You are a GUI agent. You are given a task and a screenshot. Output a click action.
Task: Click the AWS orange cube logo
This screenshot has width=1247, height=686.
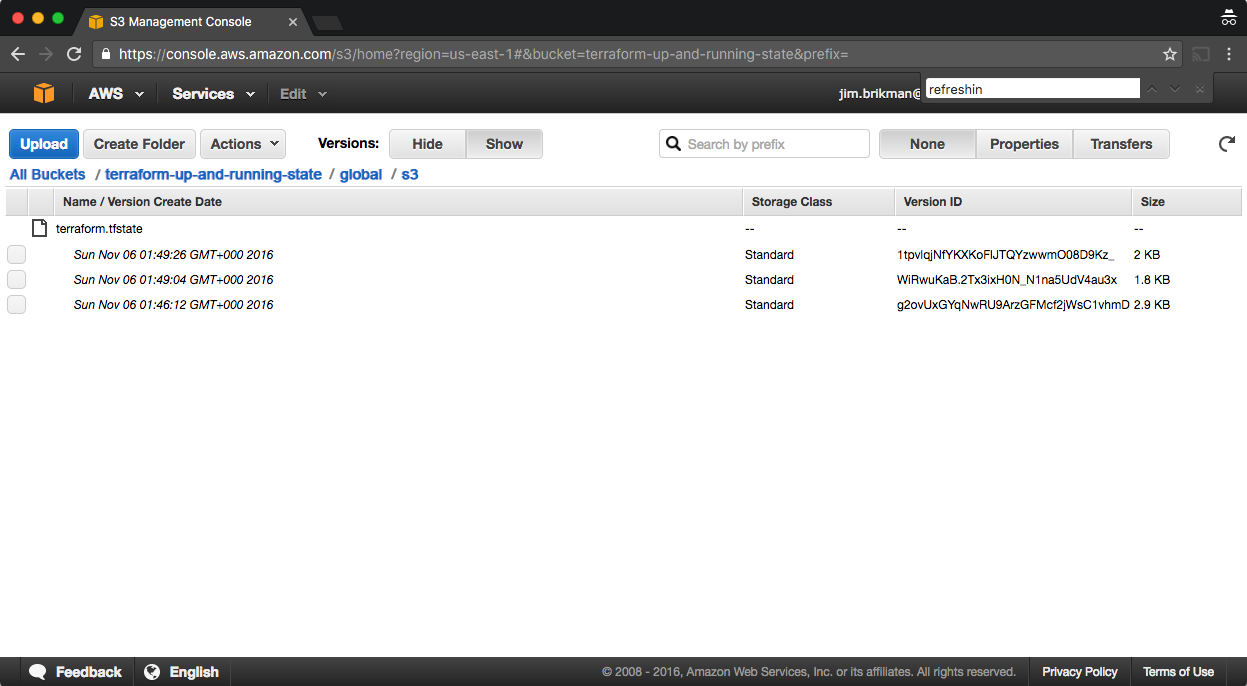[x=44, y=93]
